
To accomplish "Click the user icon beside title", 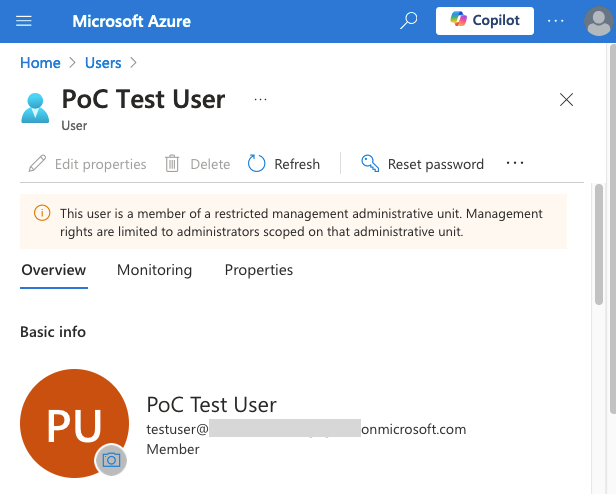I will click(x=35, y=107).
